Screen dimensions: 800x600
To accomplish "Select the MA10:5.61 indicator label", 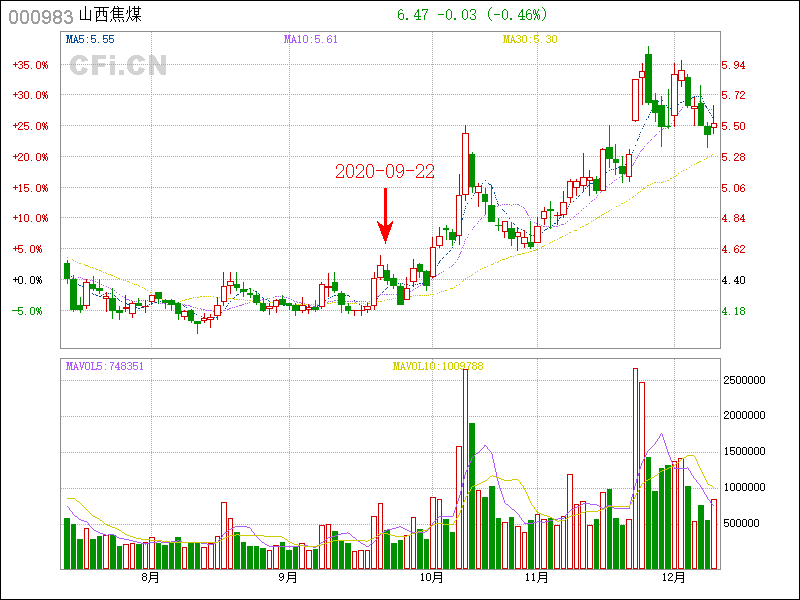I will 310,39.
